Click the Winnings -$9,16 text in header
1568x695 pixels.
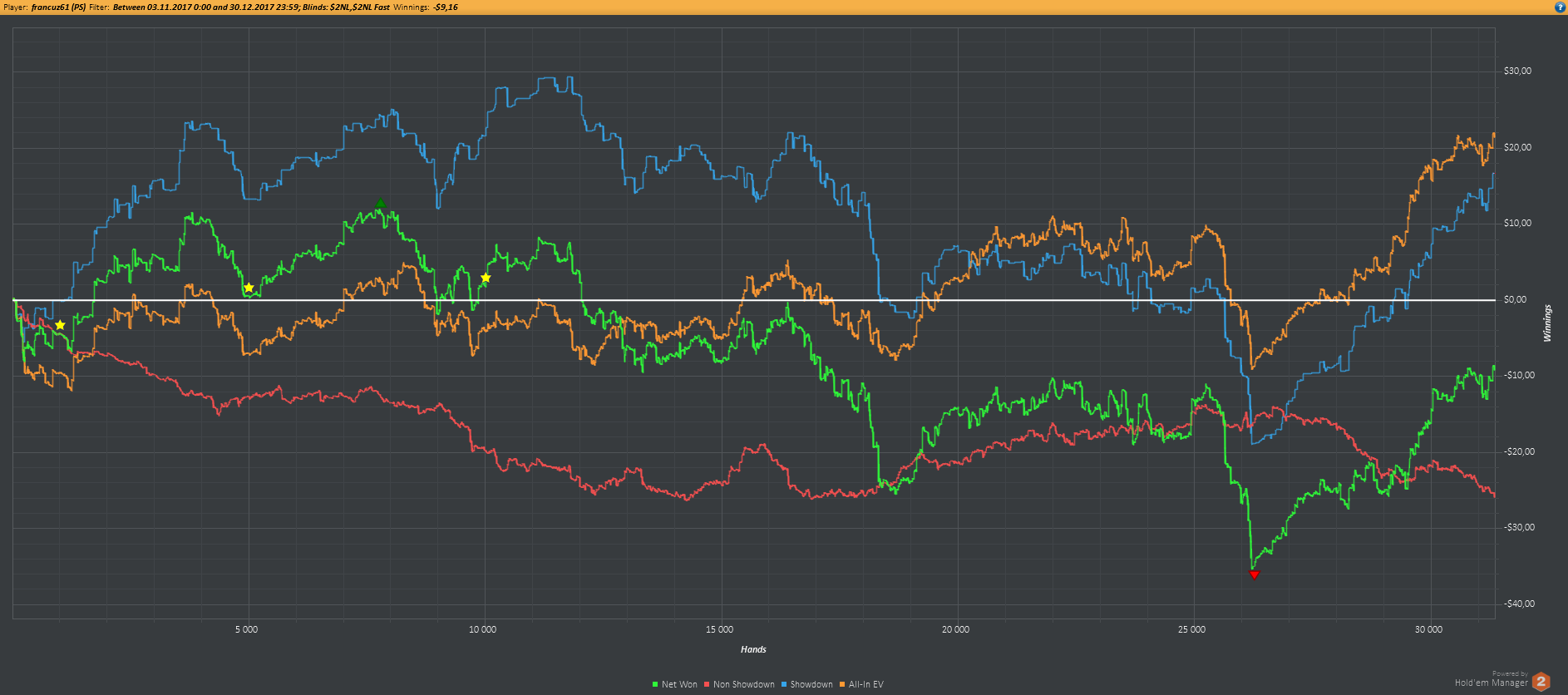[x=425, y=7]
